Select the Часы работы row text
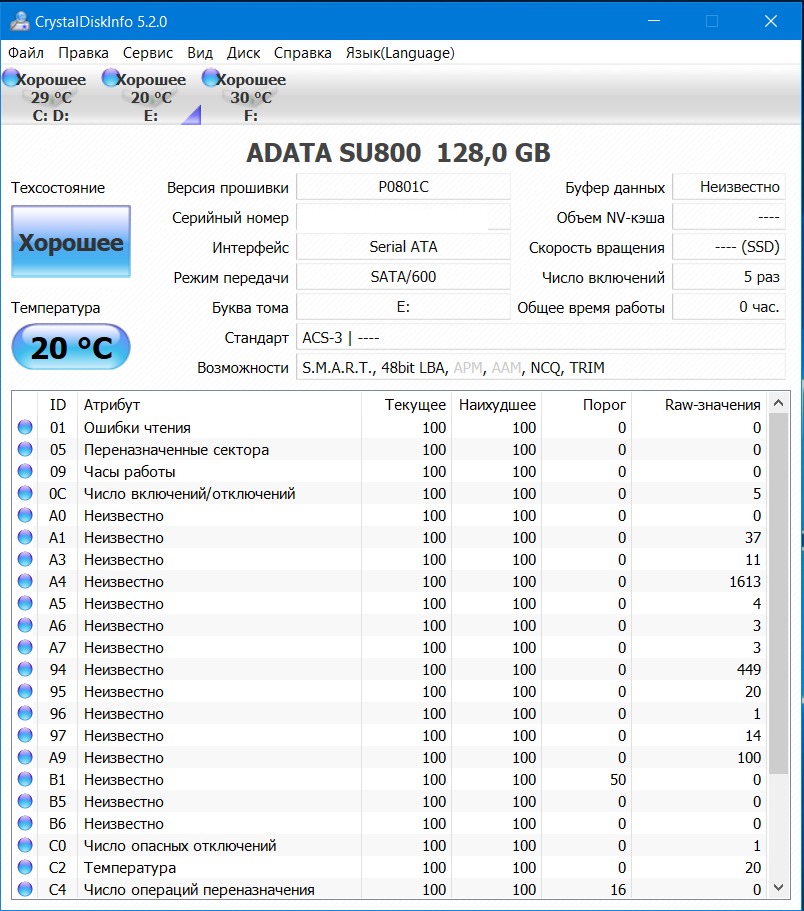Viewport: 804px width, 911px height. pyautogui.click(x=130, y=472)
